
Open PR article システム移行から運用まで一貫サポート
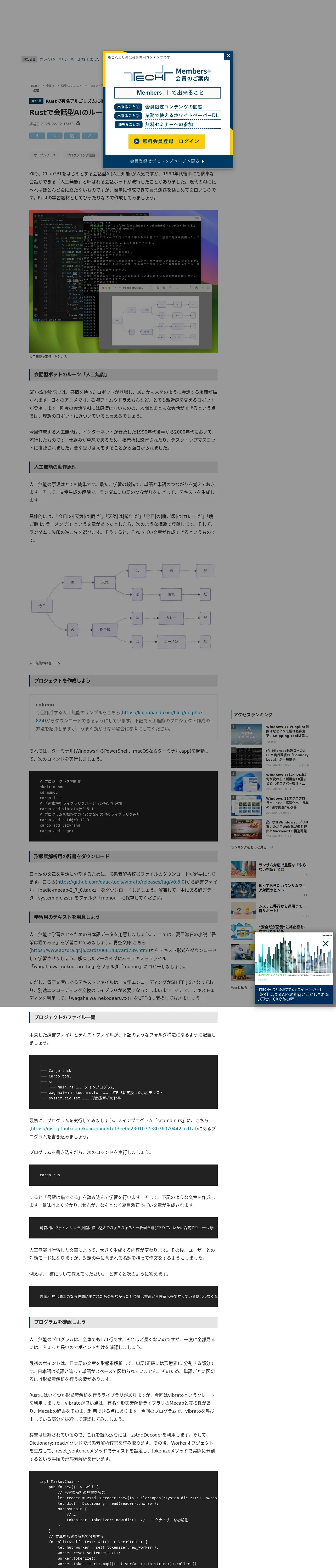point(283,908)
